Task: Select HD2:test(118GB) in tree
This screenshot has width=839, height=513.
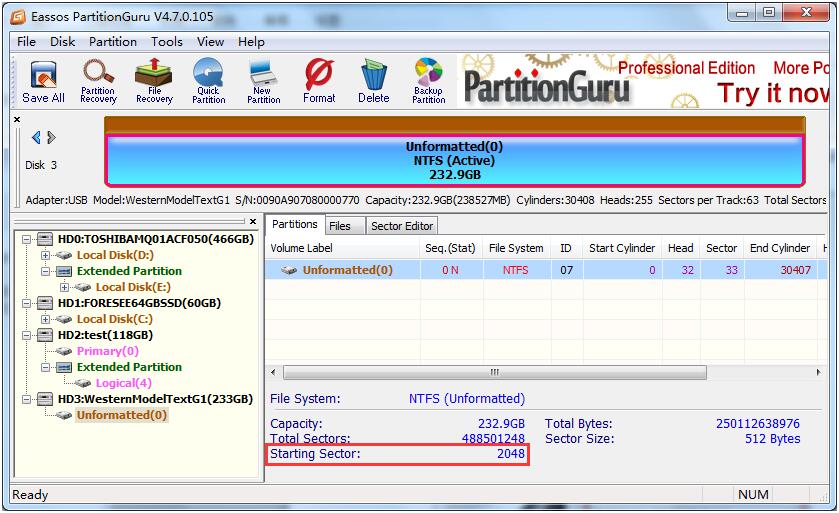Action: (105, 335)
